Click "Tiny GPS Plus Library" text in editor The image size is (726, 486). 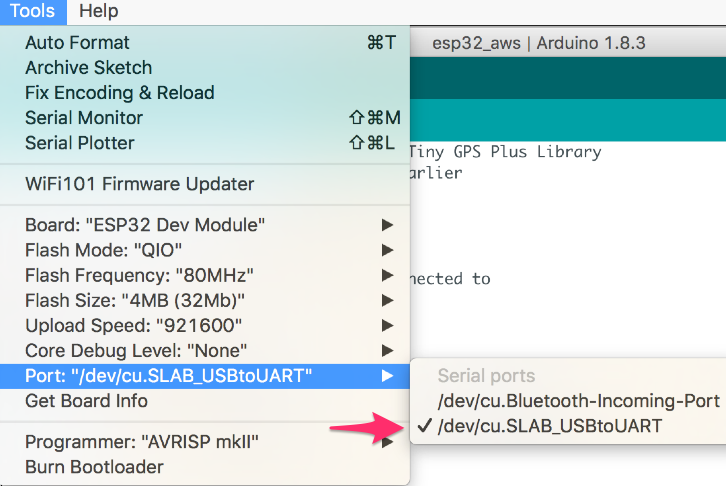(x=505, y=152)
